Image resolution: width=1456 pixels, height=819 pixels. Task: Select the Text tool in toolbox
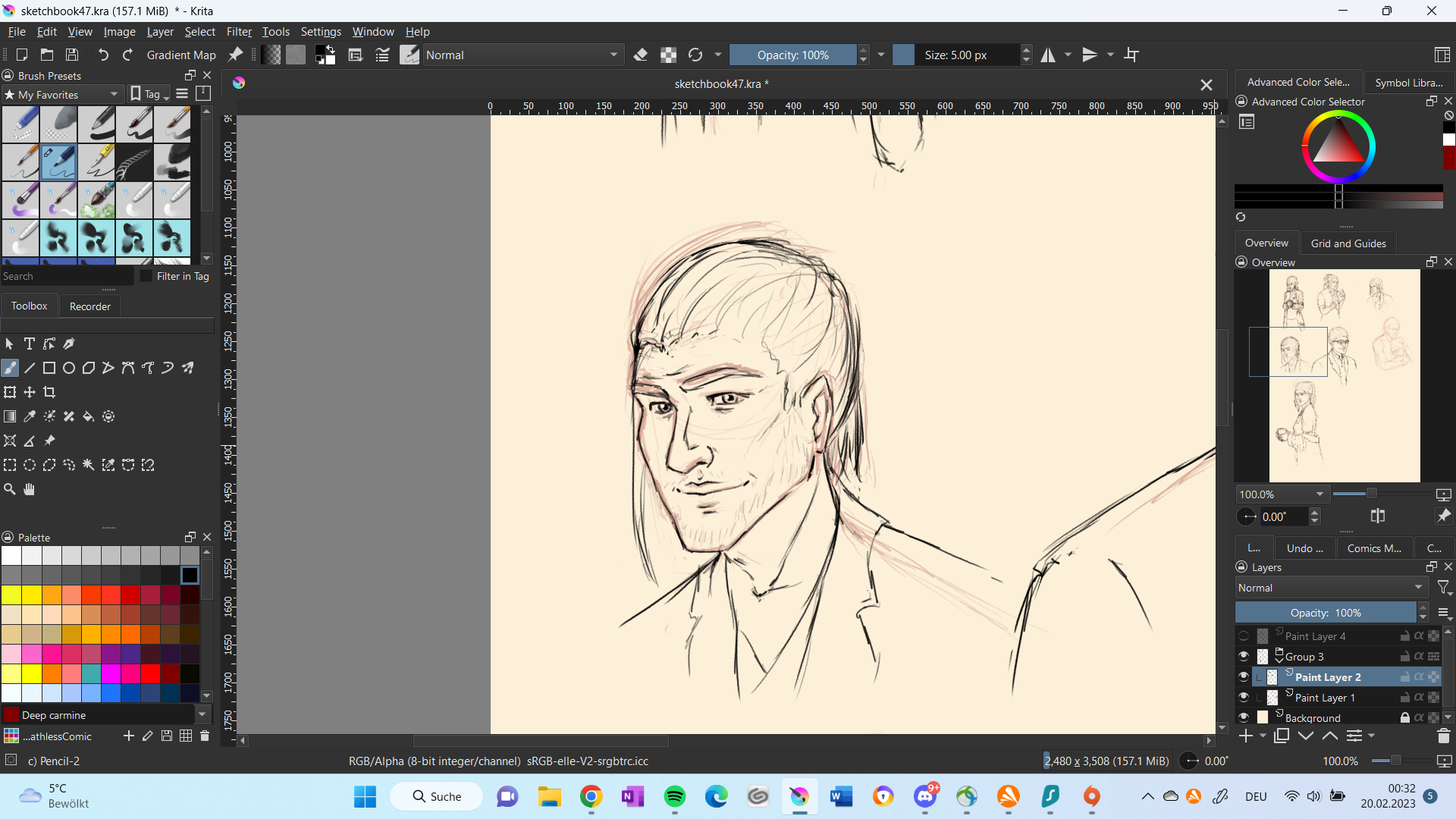30,344
